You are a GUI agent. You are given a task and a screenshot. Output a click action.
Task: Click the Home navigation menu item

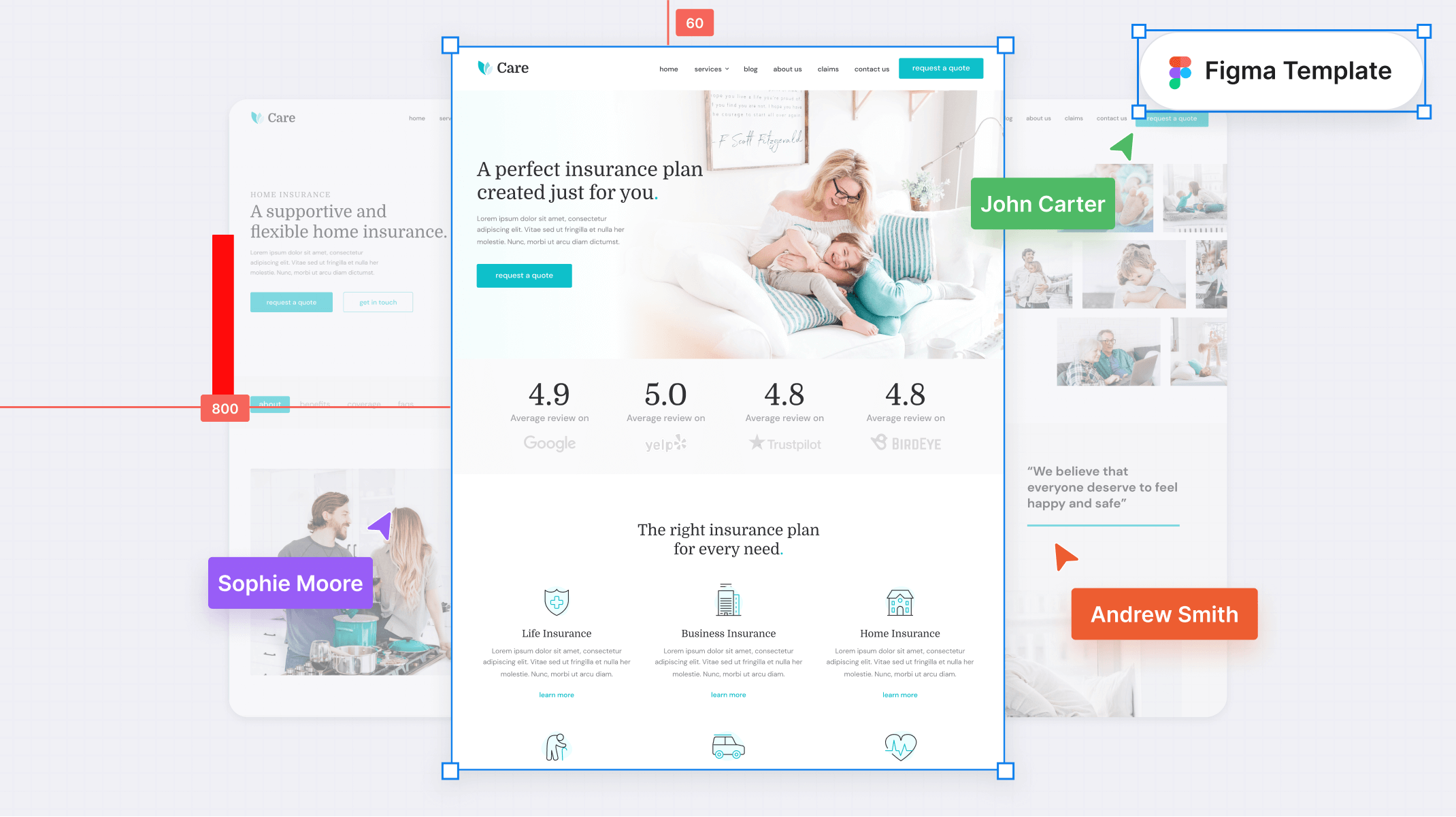click(x=668, y=68)
